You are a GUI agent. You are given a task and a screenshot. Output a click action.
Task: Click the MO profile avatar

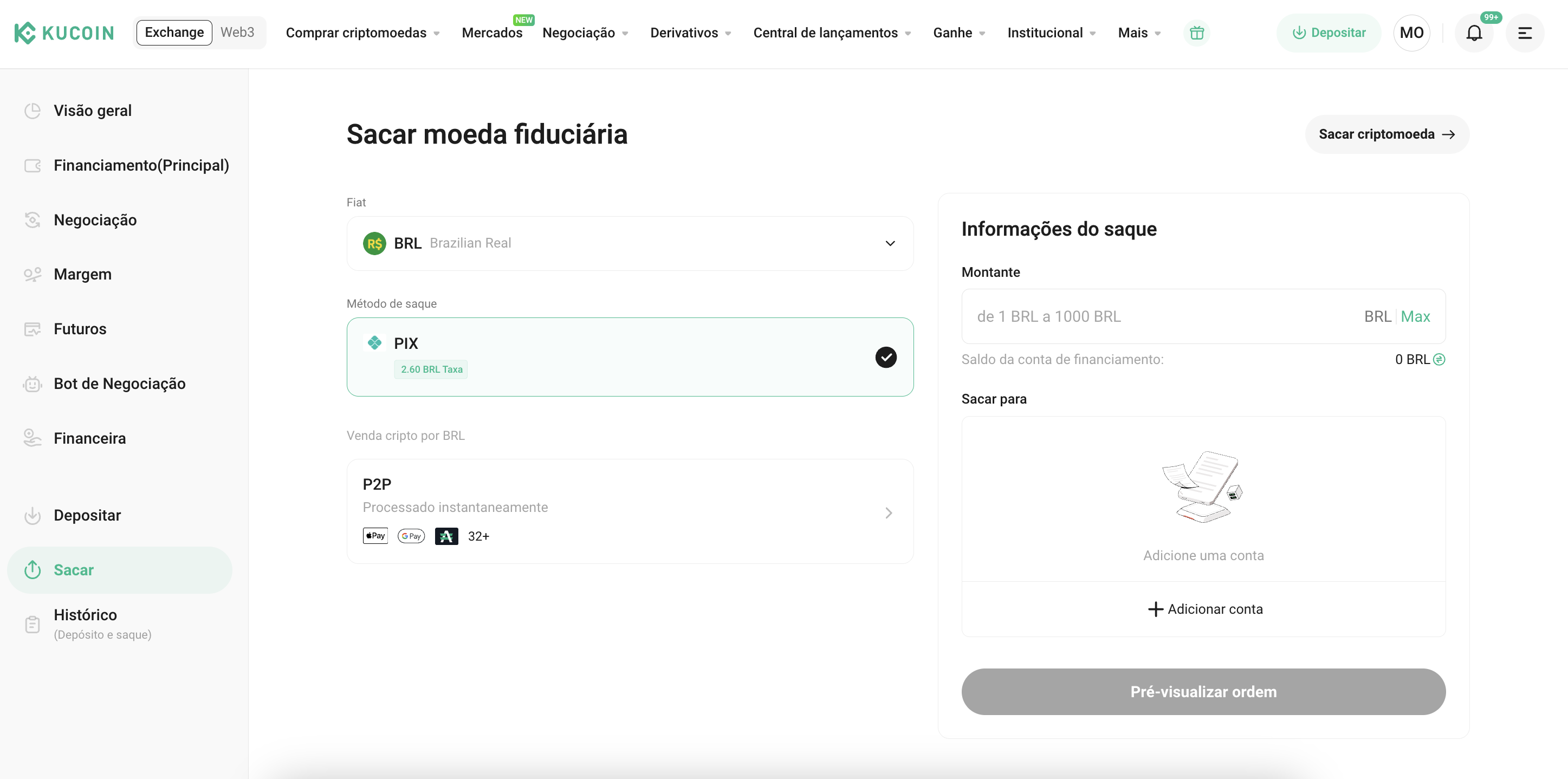(x=1411, y=33)
